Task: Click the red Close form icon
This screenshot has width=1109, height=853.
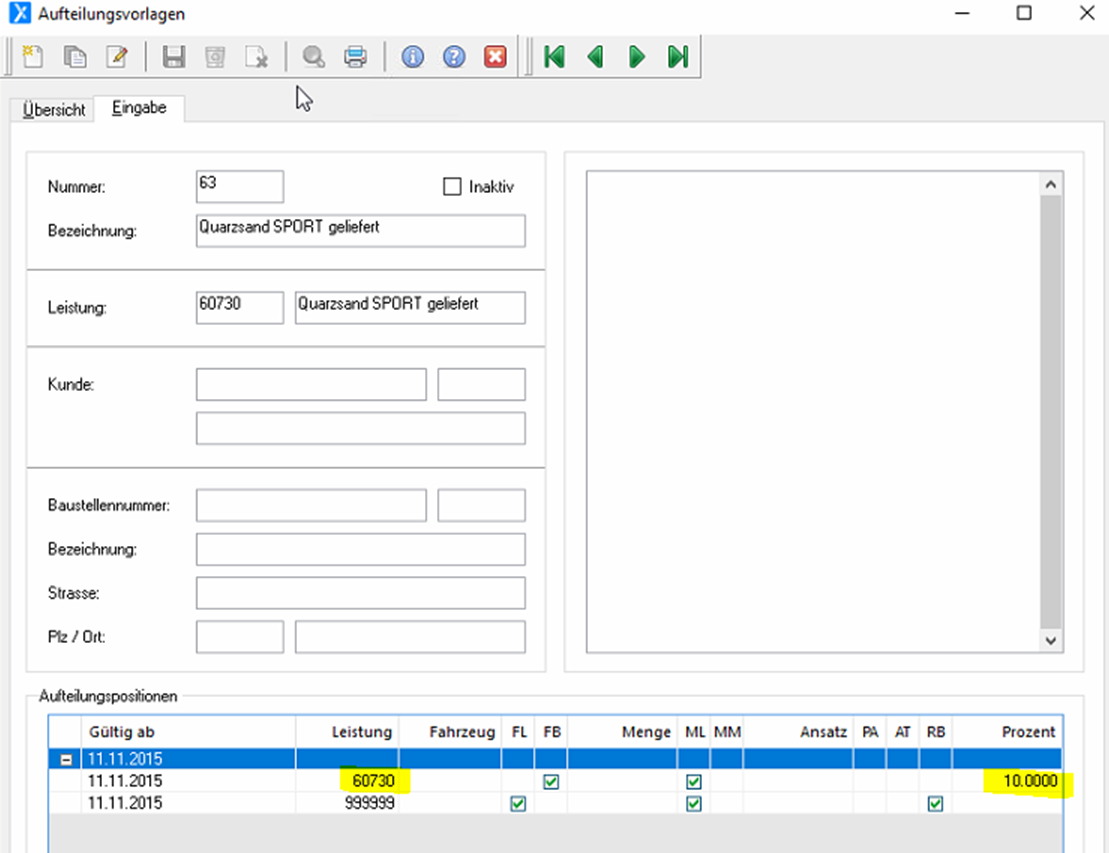Action: coord(495,57)
